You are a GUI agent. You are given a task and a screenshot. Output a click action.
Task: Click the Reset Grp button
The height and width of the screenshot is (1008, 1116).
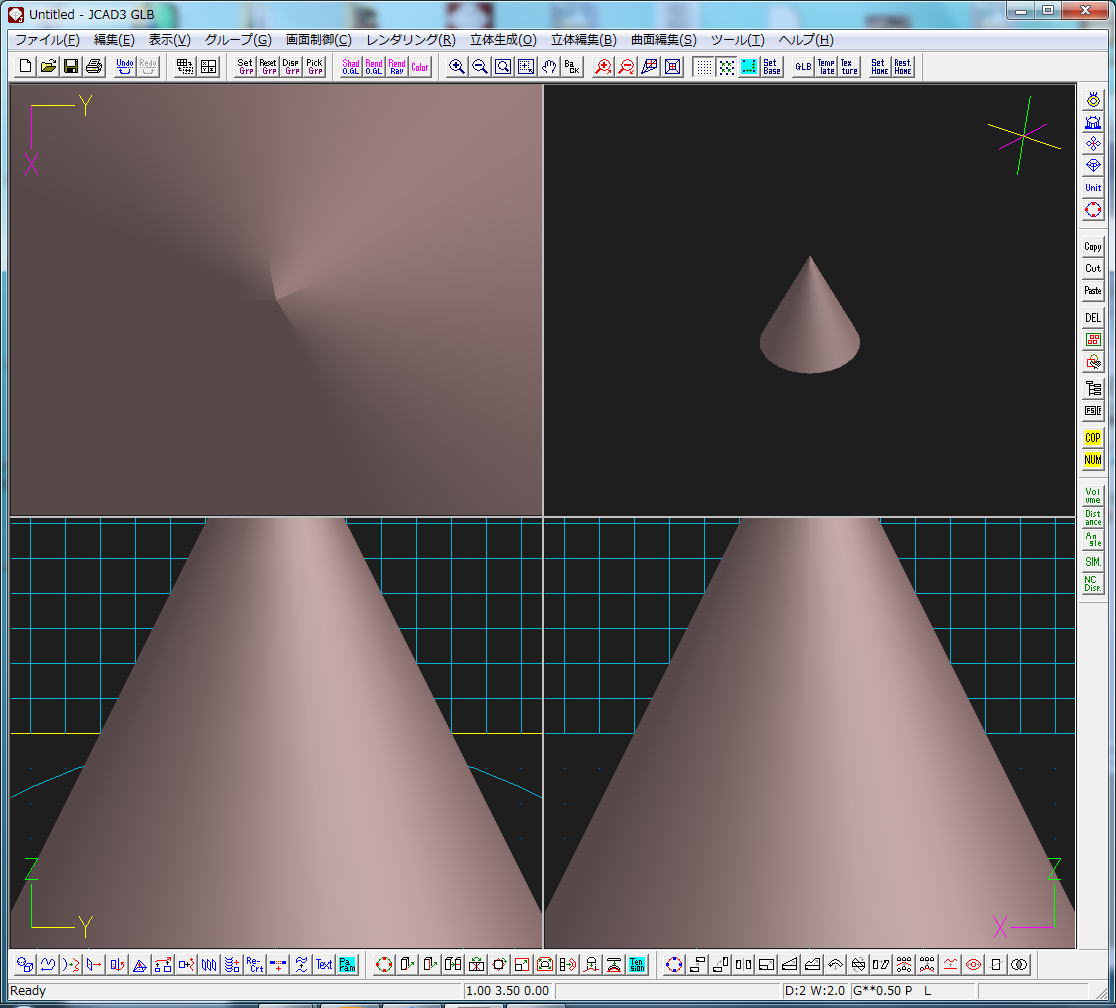[x=268, y=67]
